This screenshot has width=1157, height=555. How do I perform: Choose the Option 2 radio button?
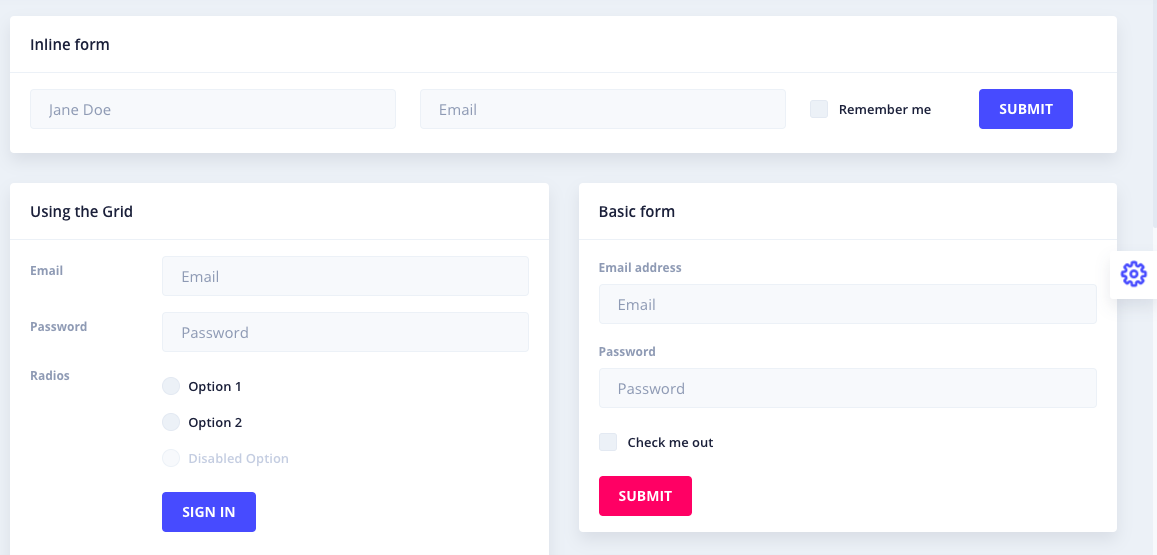170,422
